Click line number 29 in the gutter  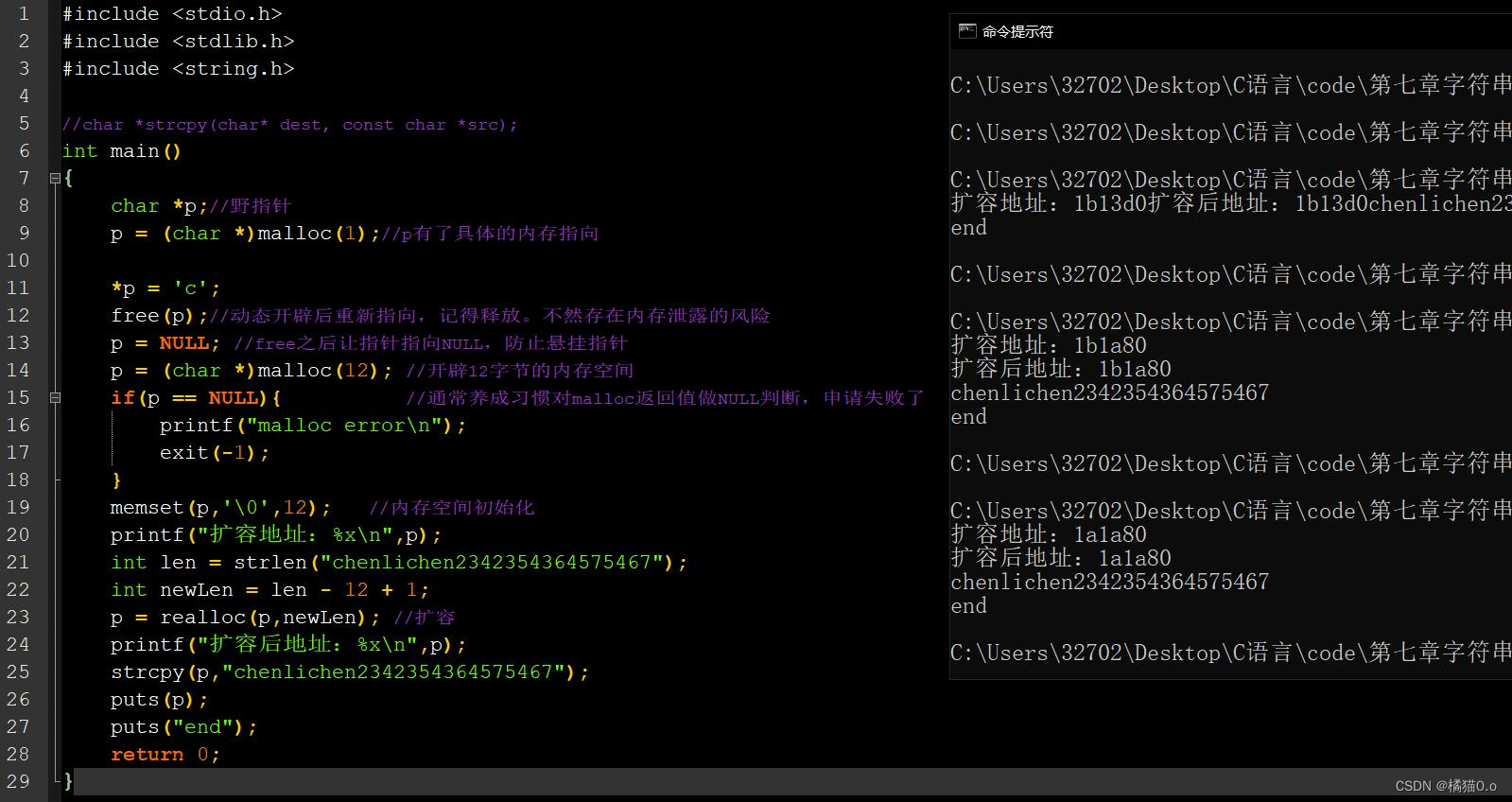pos(18,781)
